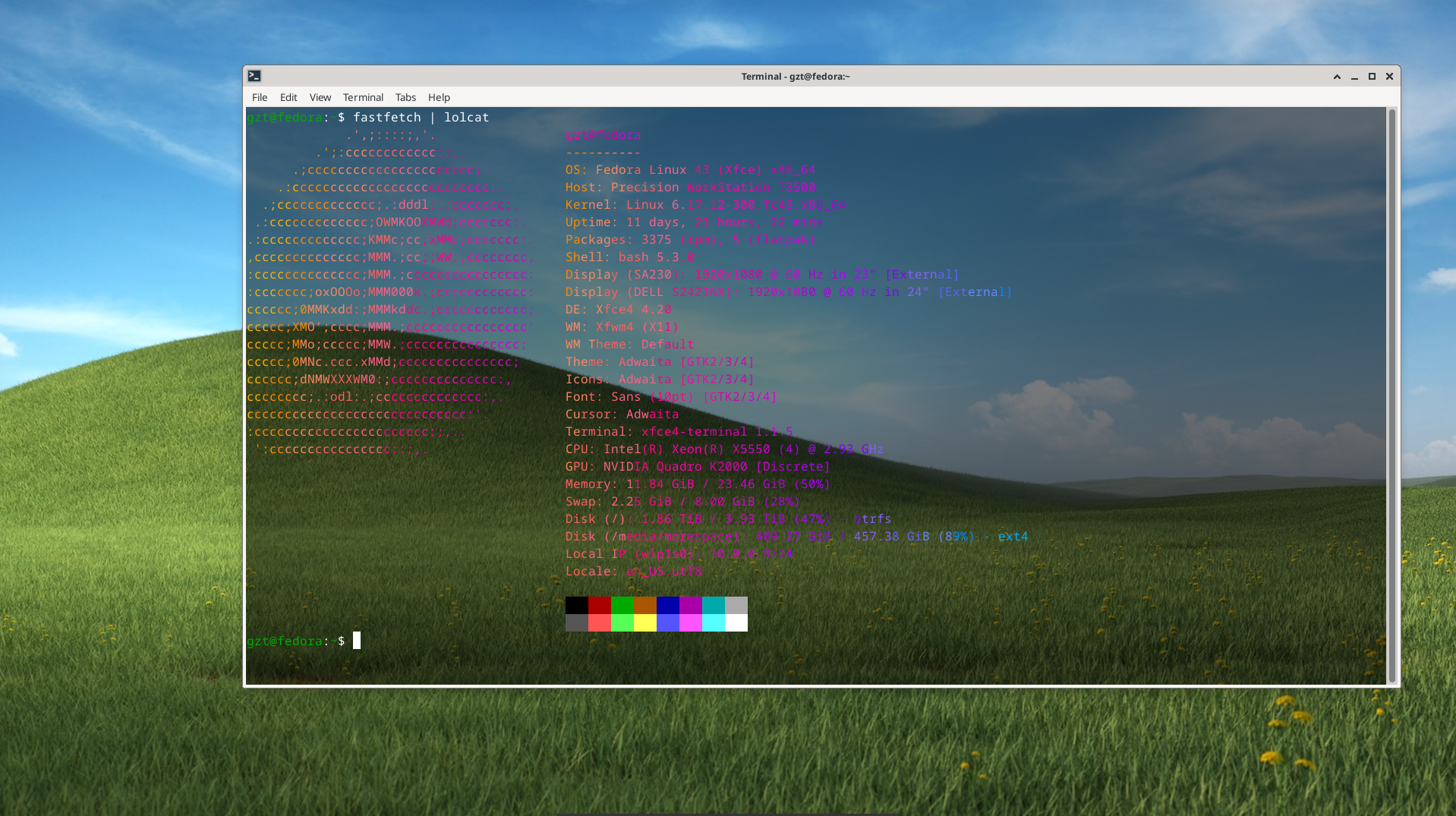
Task: Click the terminal's vertical scrollbar
Action: [x=1391, y=395]
